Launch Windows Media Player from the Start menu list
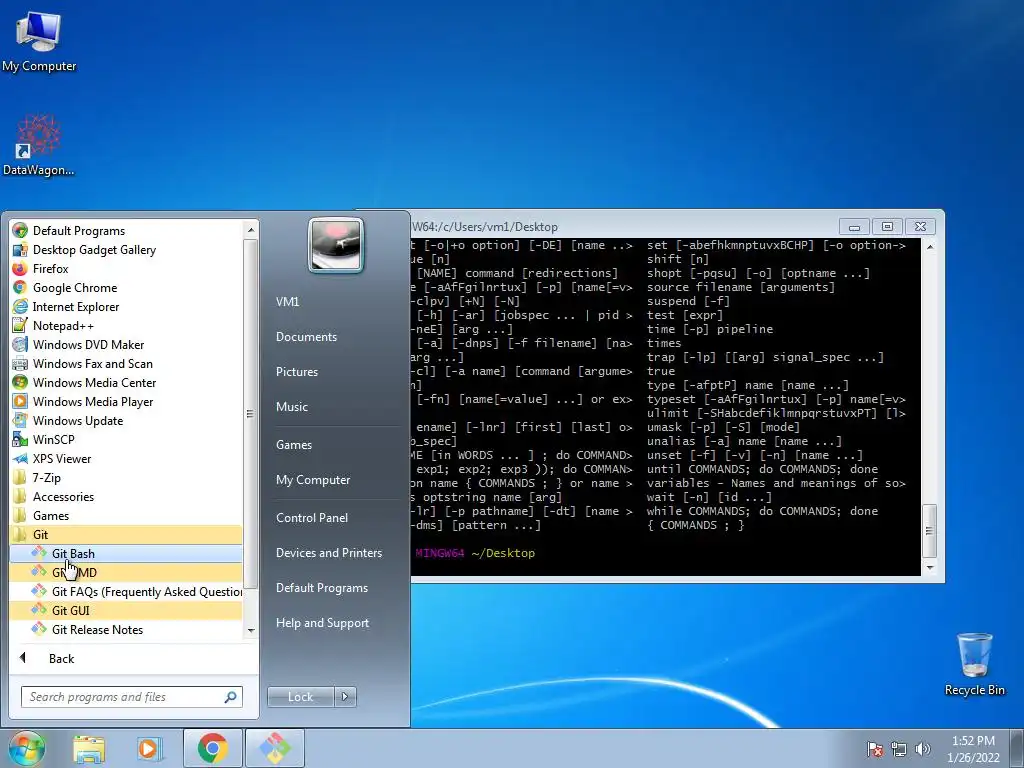The image size is (1024, 768). pos(127,401)
